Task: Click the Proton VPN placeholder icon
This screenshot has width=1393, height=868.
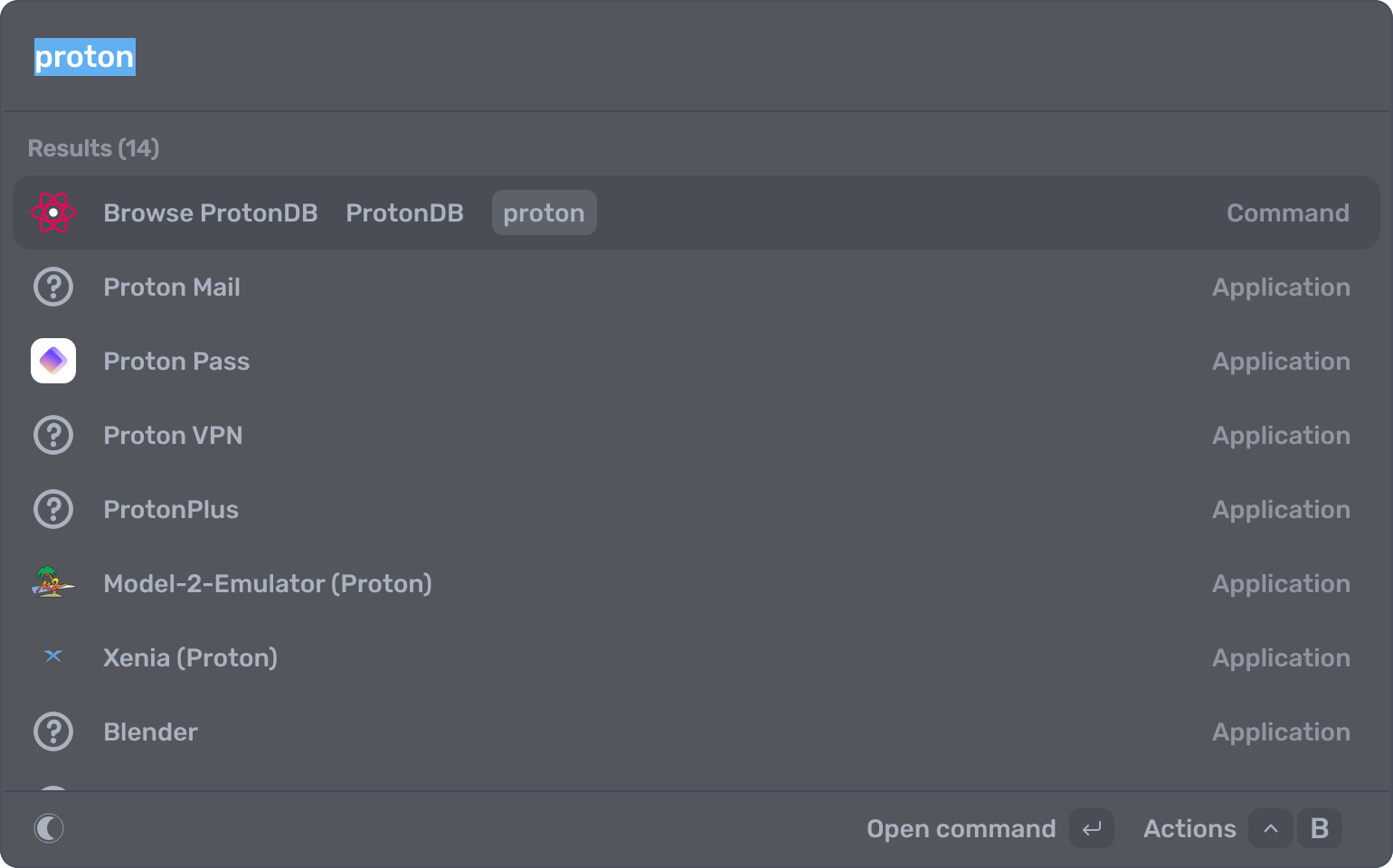Action: click(53, 435)
